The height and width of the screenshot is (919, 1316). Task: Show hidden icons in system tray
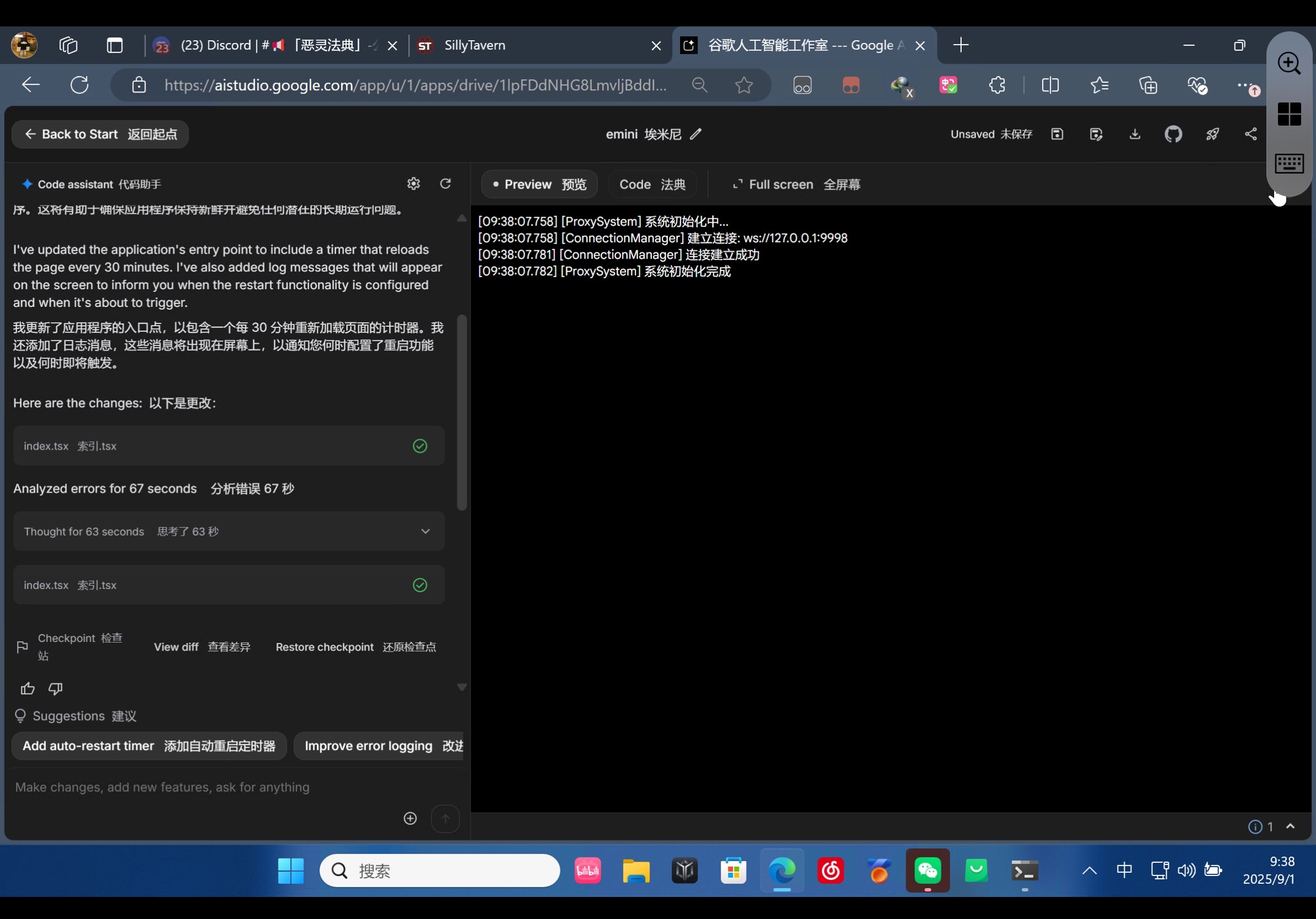click(x=1089, y=871)
